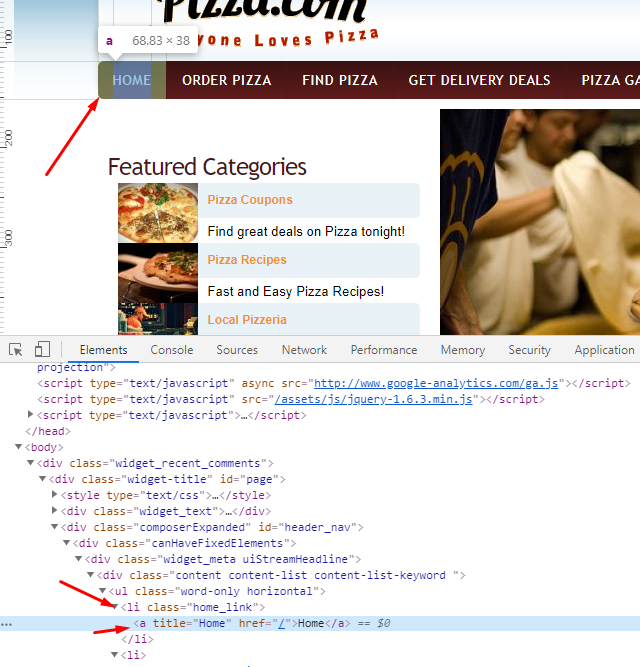Expand the widget_text div node
Image resolution: width=640 pixels, height=667 pixels.
point(54,510)
